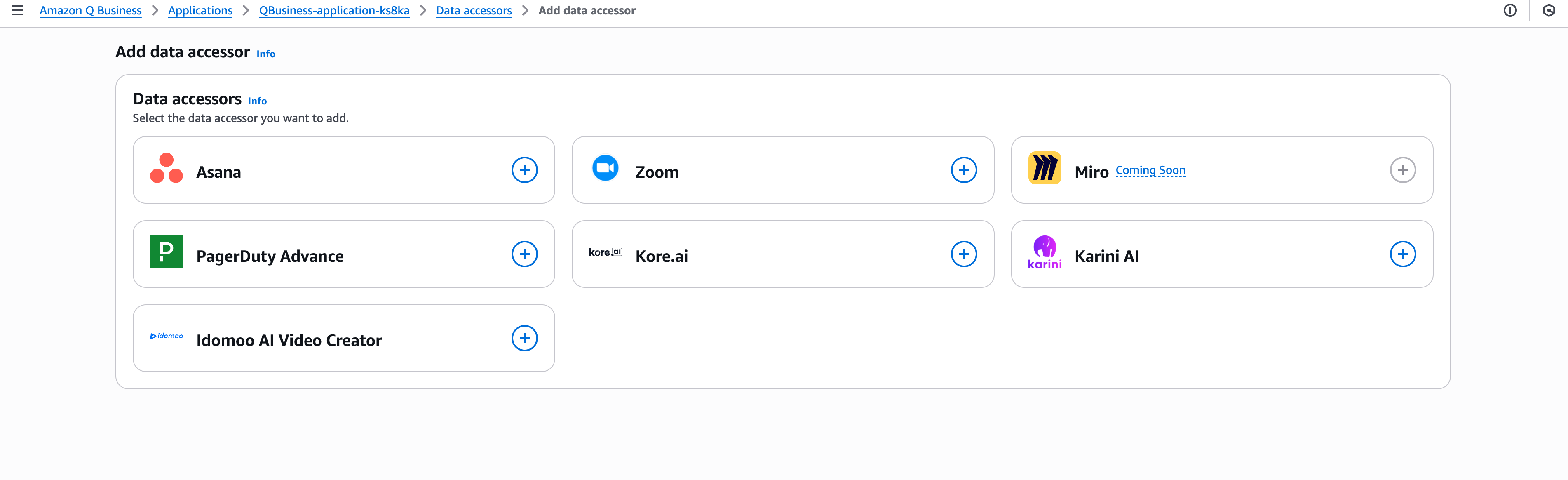Screen dimensions: 1568x480
Task: Click the Info link beside Add data accessor
Action: tap(265, 54)
